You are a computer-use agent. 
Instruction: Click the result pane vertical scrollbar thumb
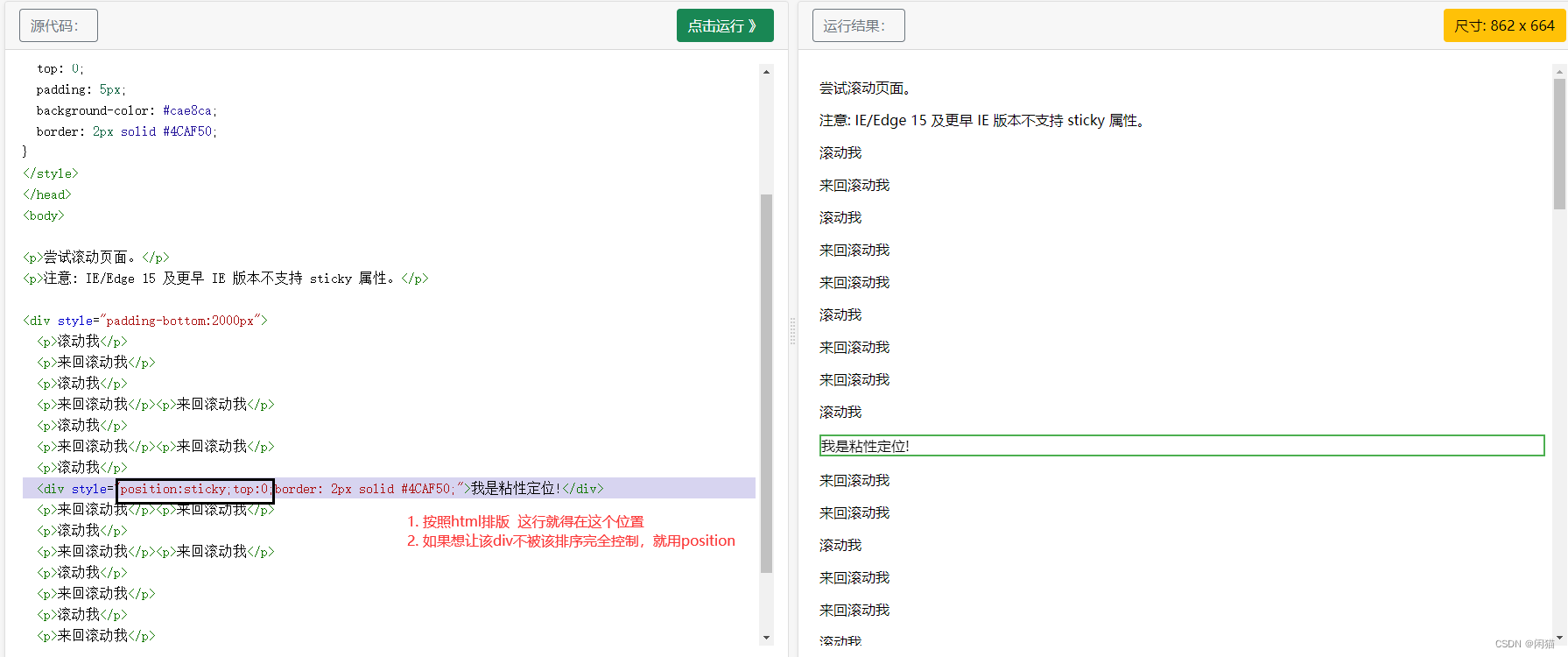(x=1559, y=144)
